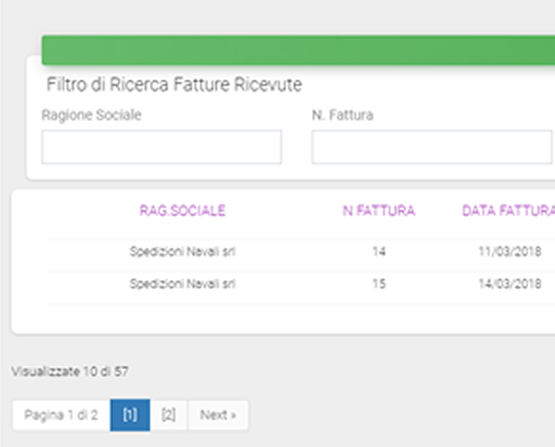555x447 pixels.
Task: Open the Next » page link
Action: pos(218,415)
